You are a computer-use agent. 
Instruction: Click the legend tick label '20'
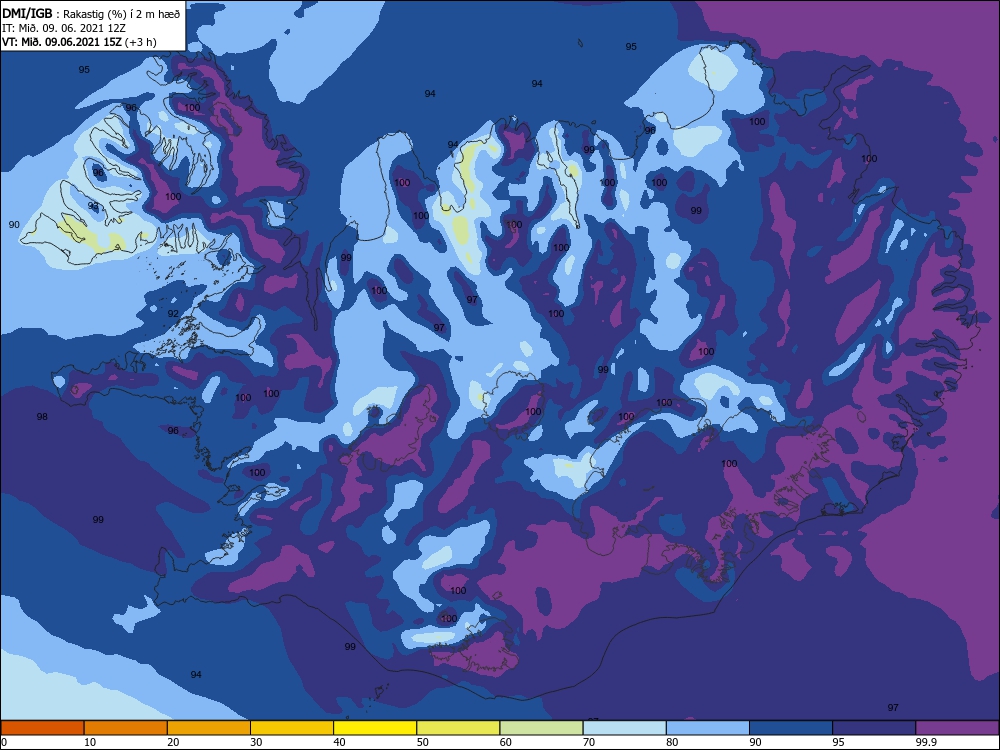173,742
